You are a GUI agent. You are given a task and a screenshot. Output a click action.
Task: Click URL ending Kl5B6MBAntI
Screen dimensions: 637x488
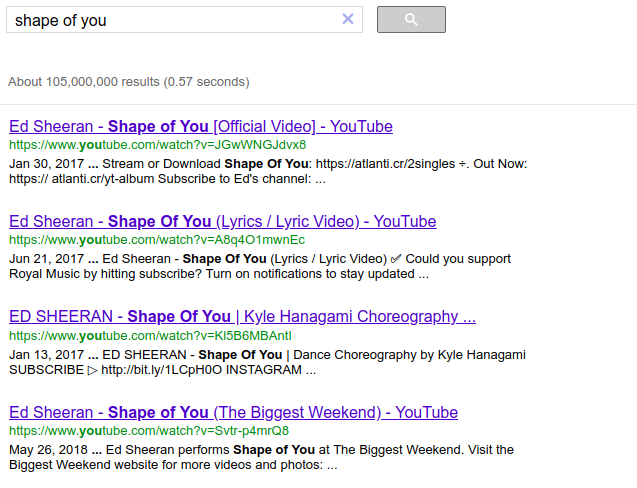tap(150, 336)
